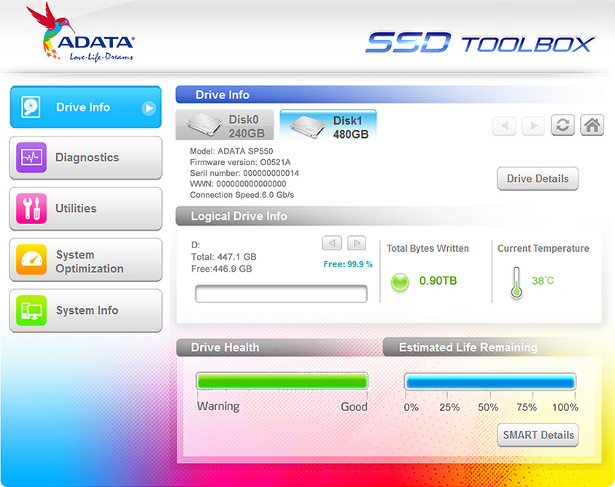Select the Disk0 240GB drive
The image size is (615, 487).
click(225, 125)
